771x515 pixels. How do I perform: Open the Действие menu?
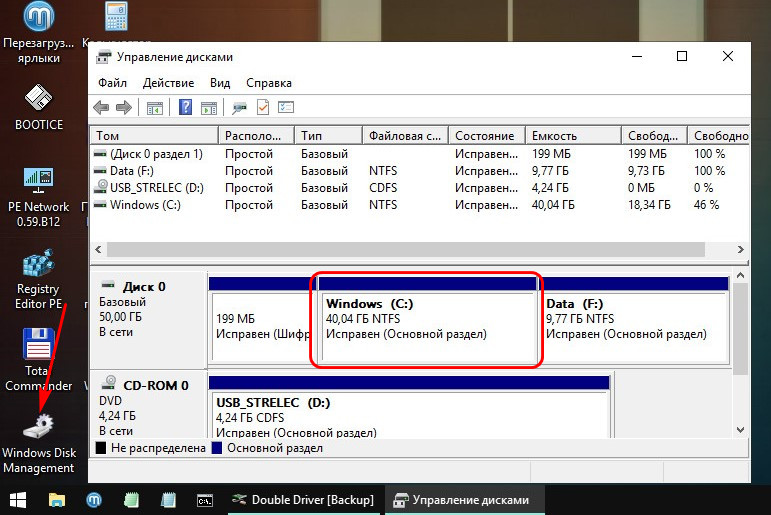click(x=168, y=83)
